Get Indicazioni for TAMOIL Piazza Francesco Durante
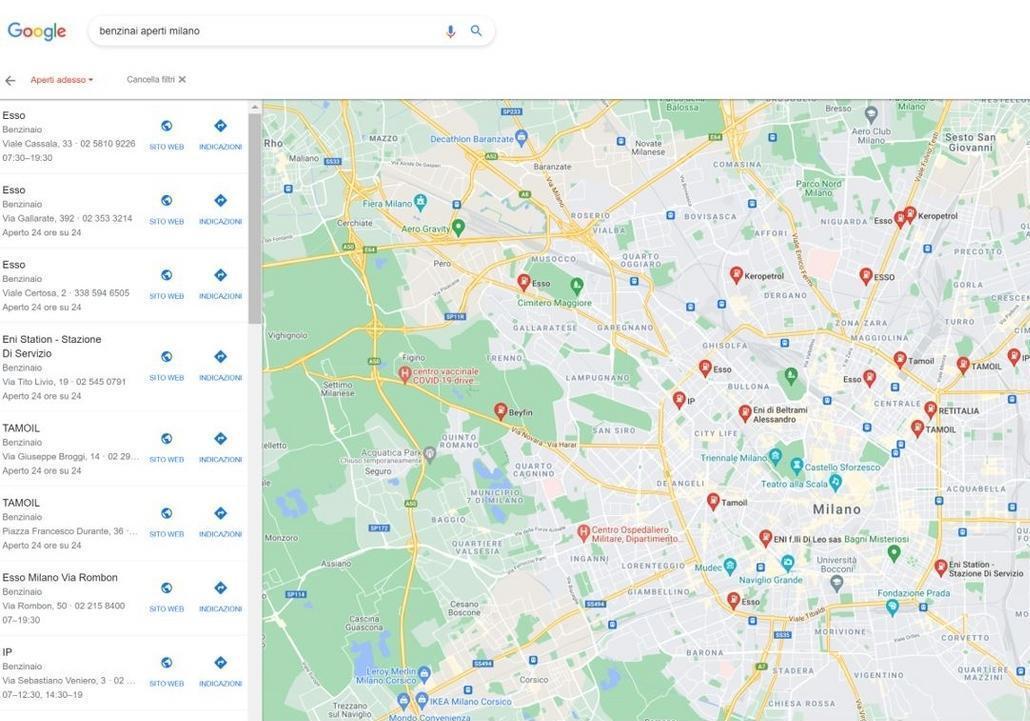 221,523
